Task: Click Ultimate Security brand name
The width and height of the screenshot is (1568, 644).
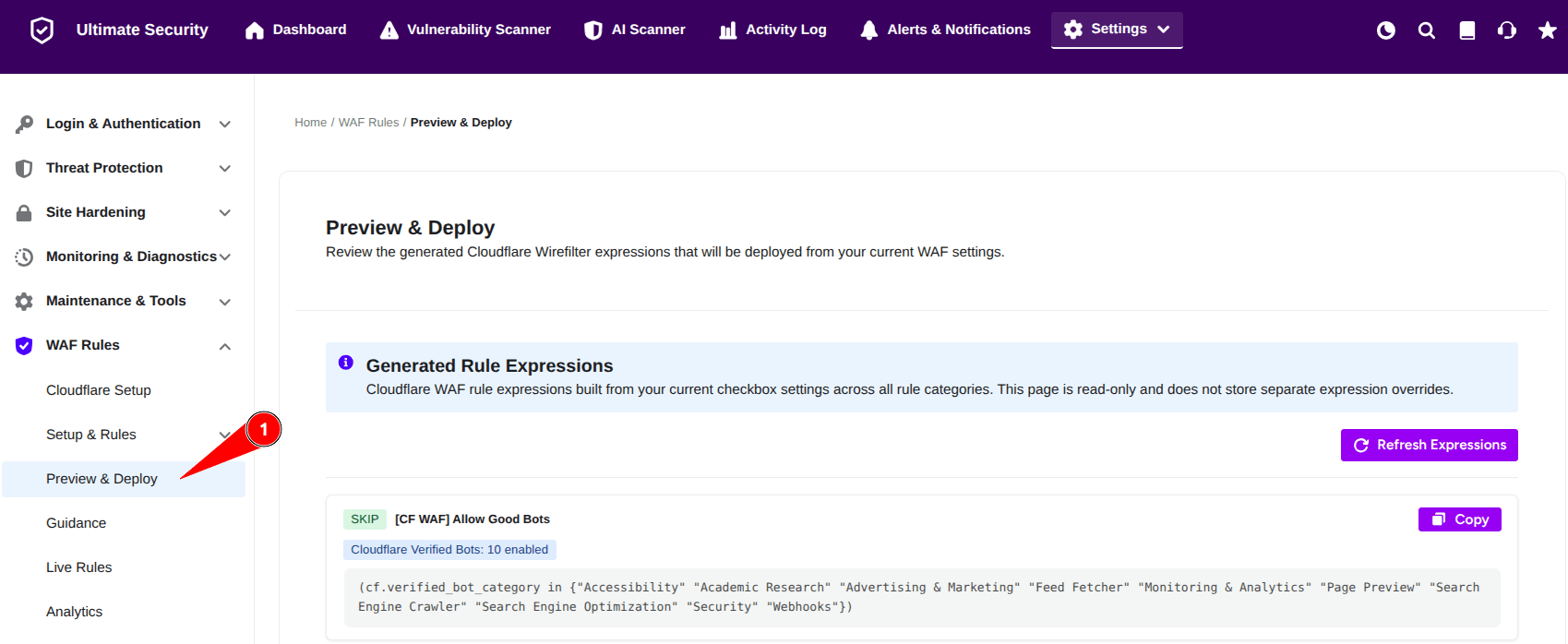Action: pyautogui.click(x=142, y=30)
